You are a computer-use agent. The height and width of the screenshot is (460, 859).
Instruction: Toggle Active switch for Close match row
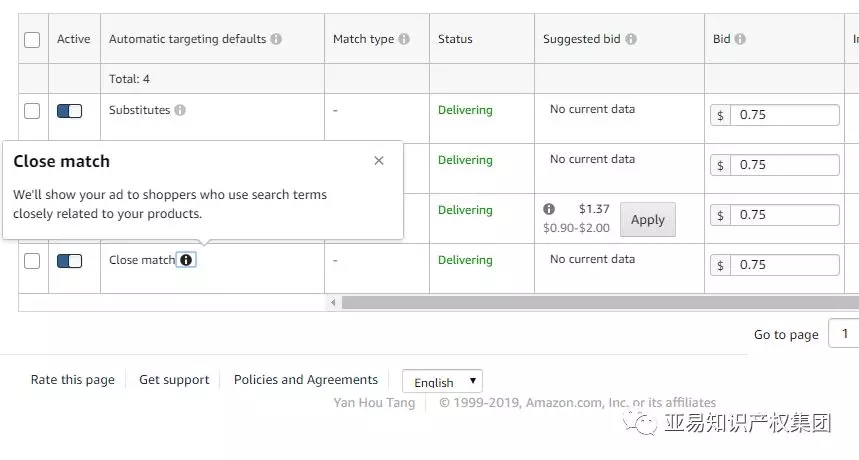pos(69,261)
